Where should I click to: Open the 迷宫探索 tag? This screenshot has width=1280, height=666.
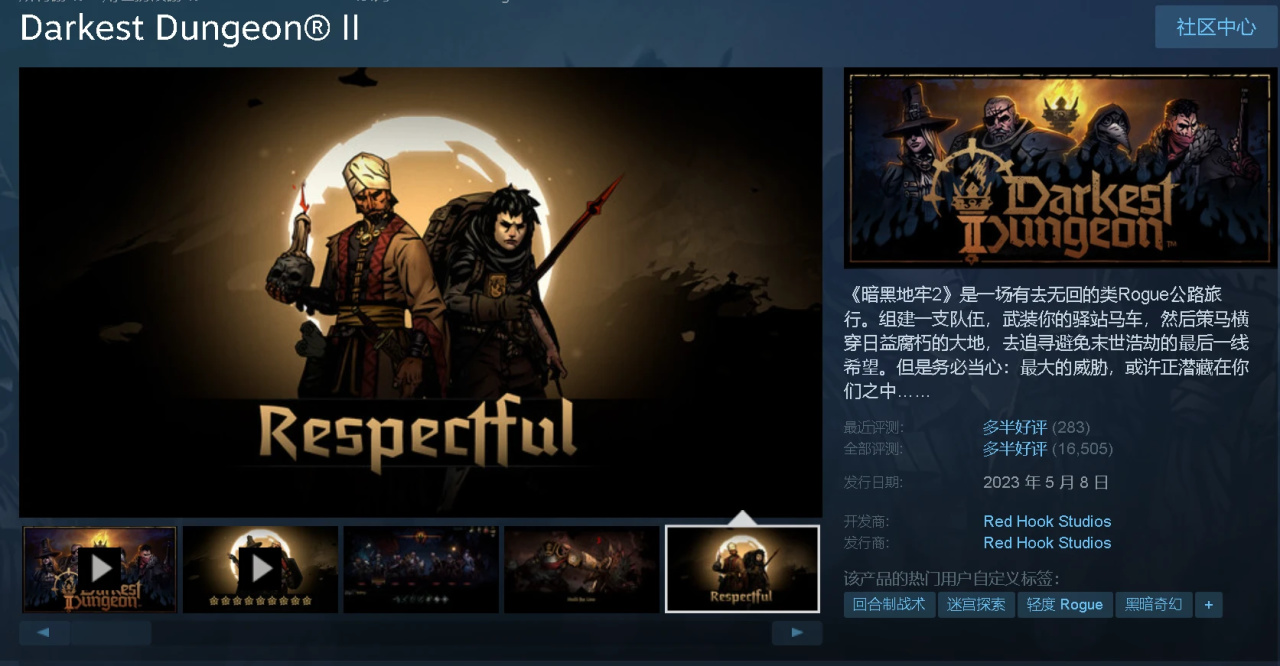pyautogui.click(x=976, y=605)
